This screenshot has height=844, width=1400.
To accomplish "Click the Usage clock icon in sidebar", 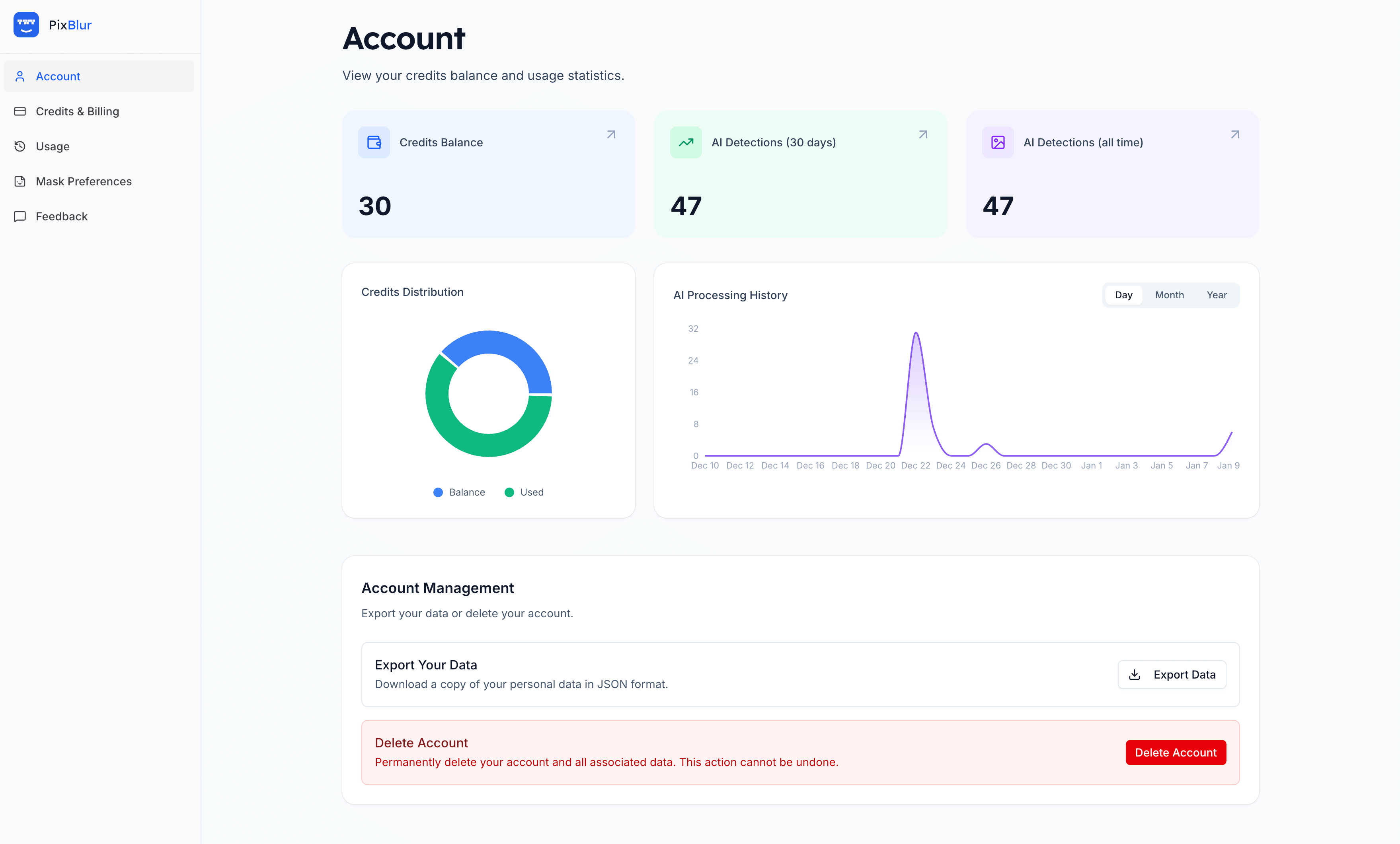I will pos(20,146).
